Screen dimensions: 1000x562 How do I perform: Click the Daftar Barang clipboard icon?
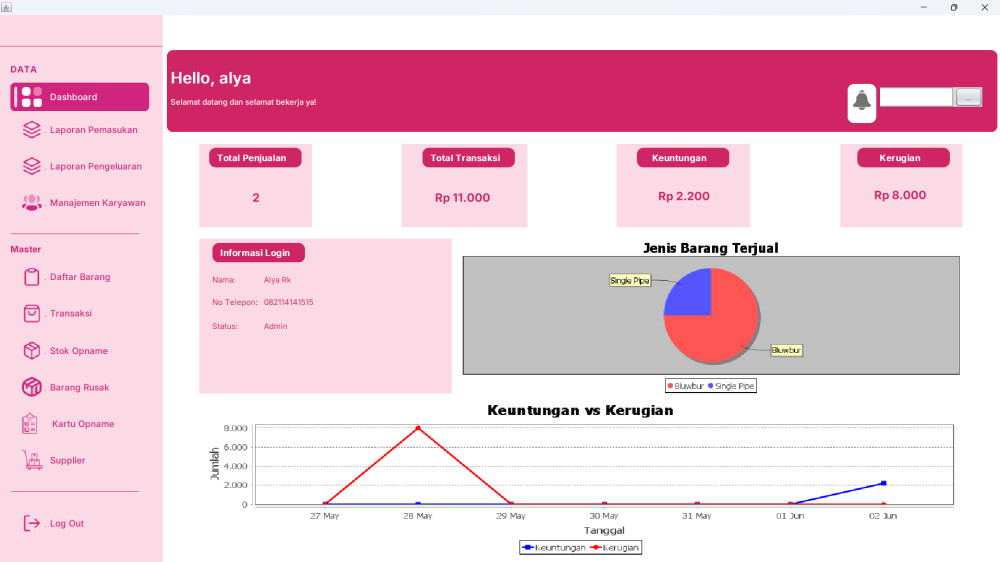[32, 277]
